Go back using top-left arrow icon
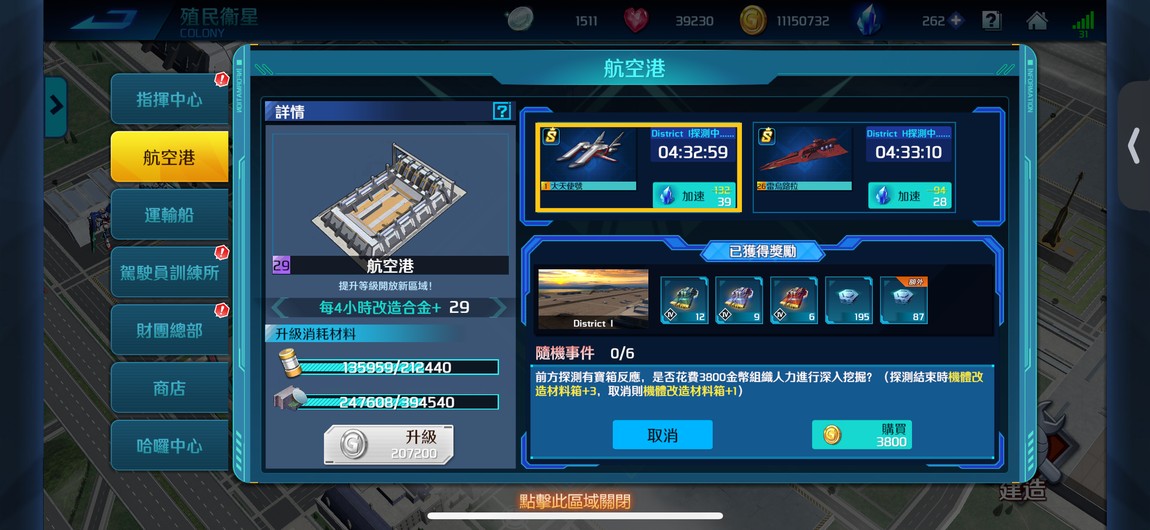 coord(104,19)
